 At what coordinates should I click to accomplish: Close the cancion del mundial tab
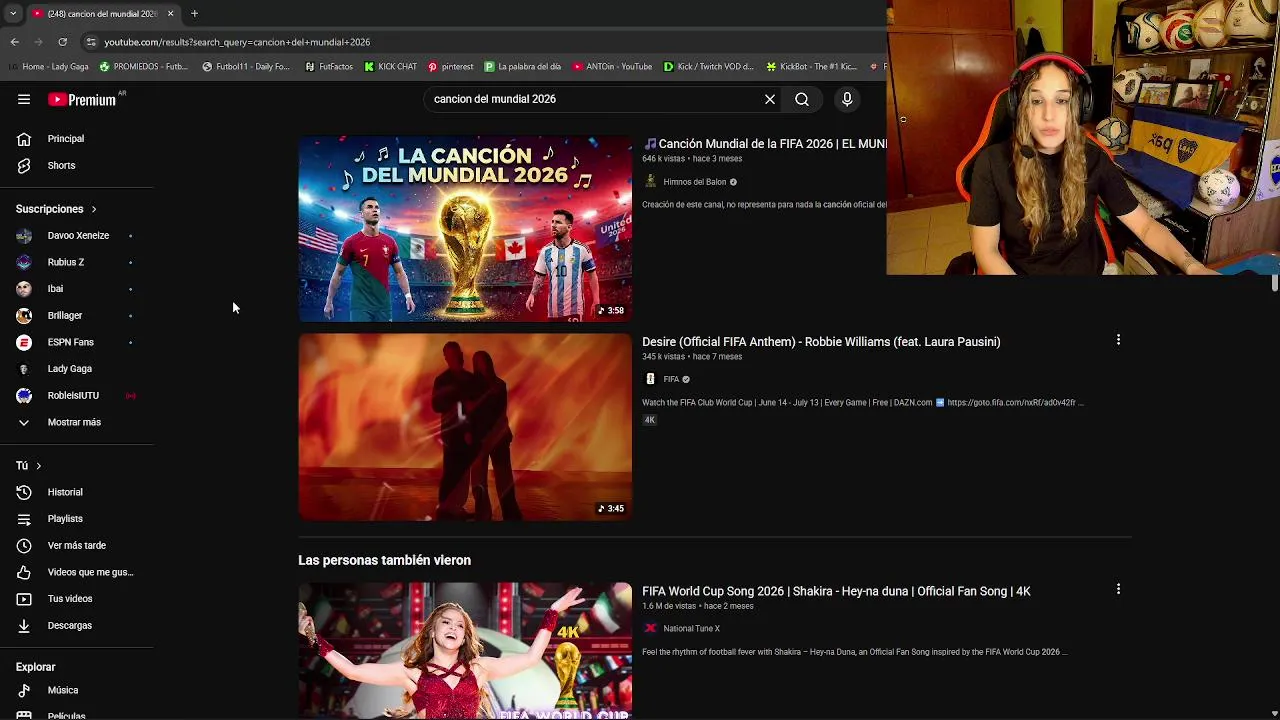click(170, 14)
